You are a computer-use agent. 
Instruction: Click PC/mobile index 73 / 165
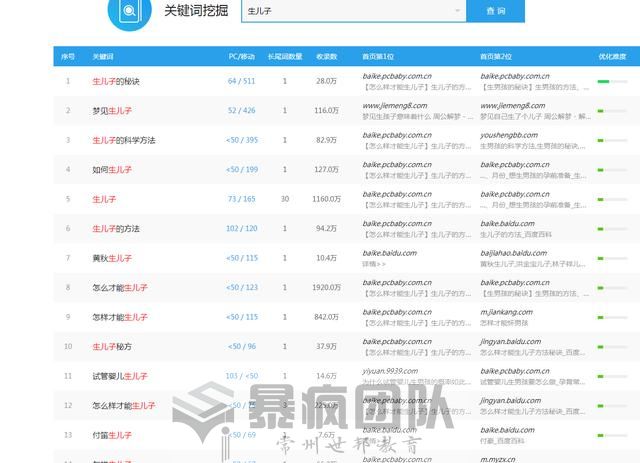click(241, 199)
